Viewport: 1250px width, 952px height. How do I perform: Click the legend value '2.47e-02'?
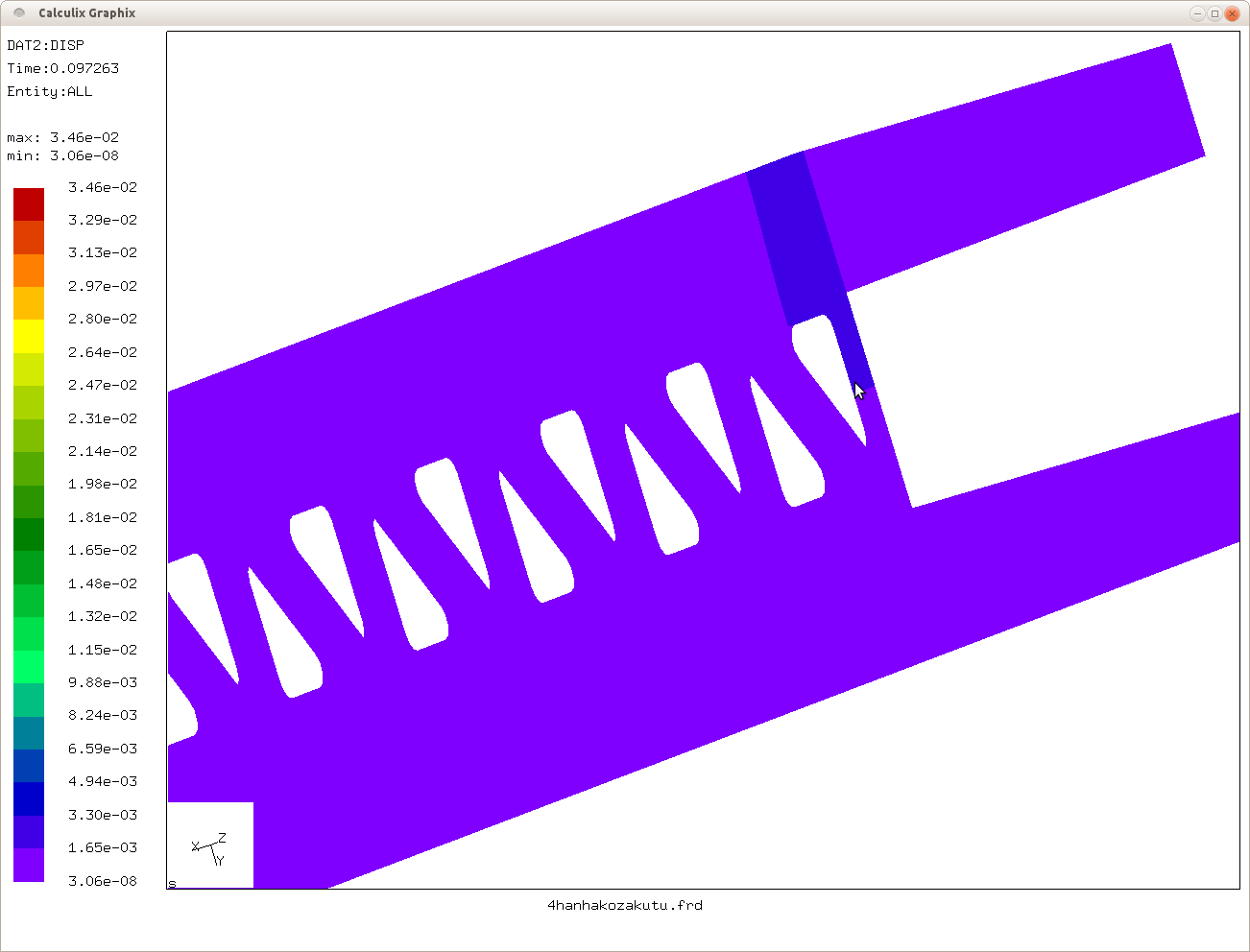pos(103,385)
